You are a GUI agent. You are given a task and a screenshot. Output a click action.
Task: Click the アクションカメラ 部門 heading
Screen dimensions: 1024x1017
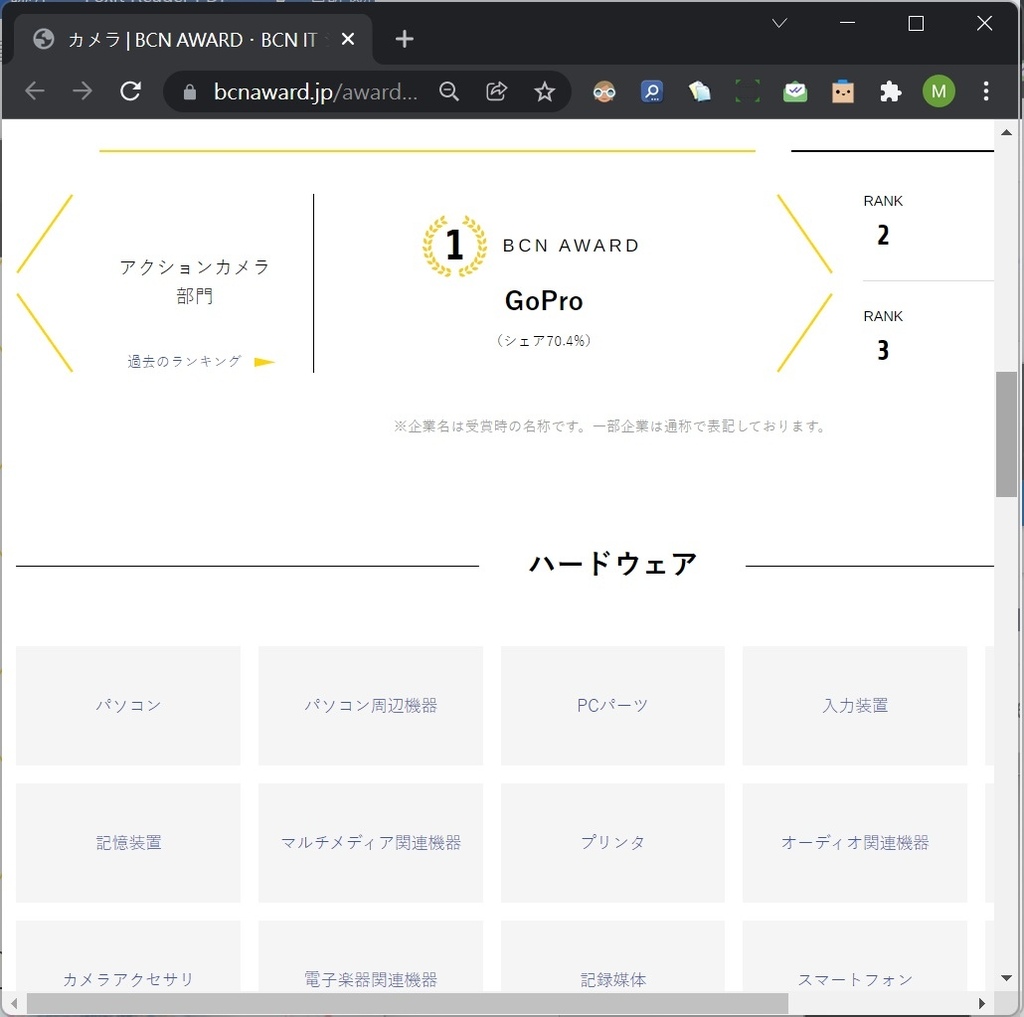tap(195, 282)
